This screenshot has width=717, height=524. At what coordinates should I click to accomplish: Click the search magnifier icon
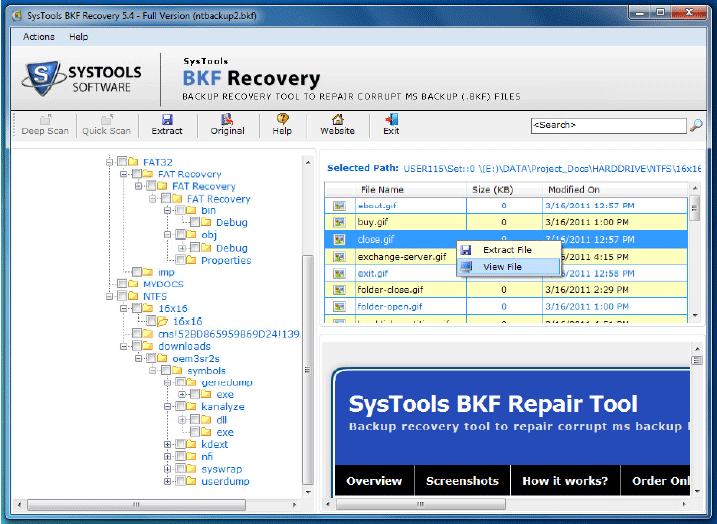click(696, 125)
